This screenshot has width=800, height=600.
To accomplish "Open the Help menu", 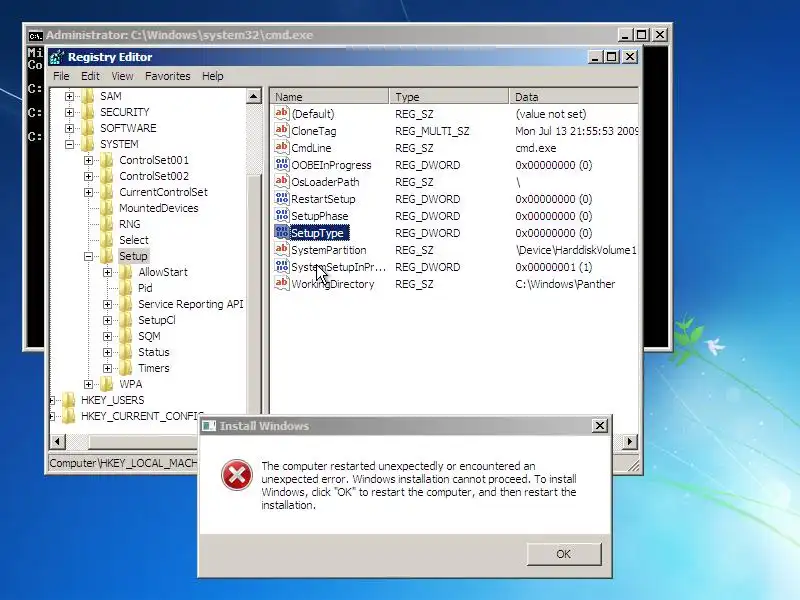I will click(x=212, y=76).
